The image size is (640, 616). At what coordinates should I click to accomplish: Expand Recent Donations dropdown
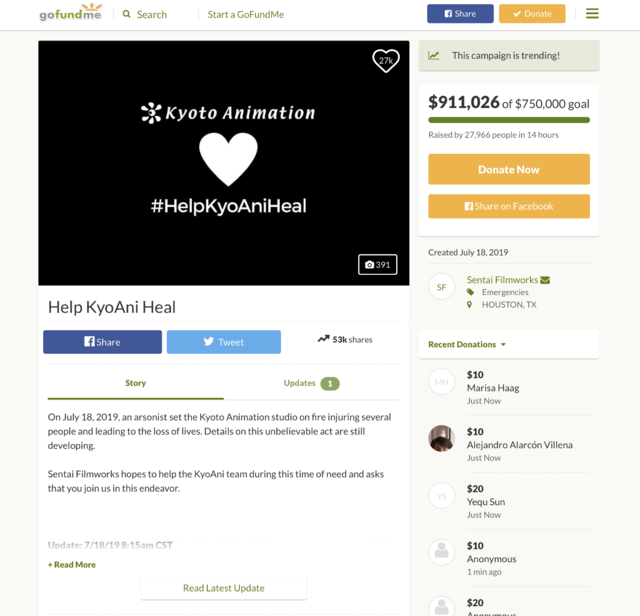[x=467, y=344]
